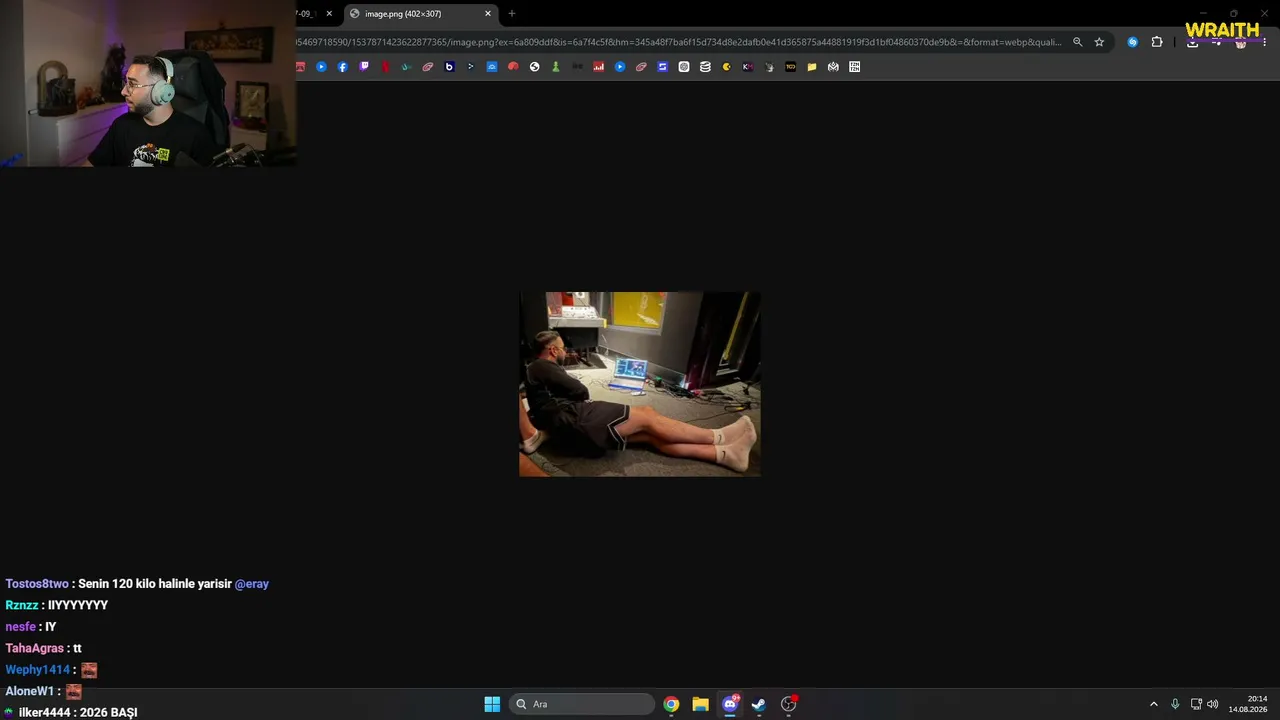Click chat username Tostos8two
The height and width of the screenshot is (720, 1280).
point(37,584)
